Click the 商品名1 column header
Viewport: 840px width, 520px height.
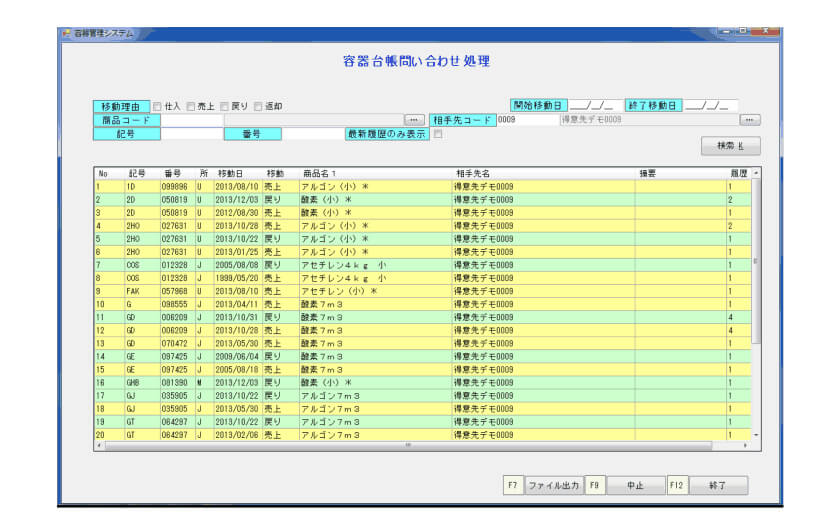[x=319, y=174]
